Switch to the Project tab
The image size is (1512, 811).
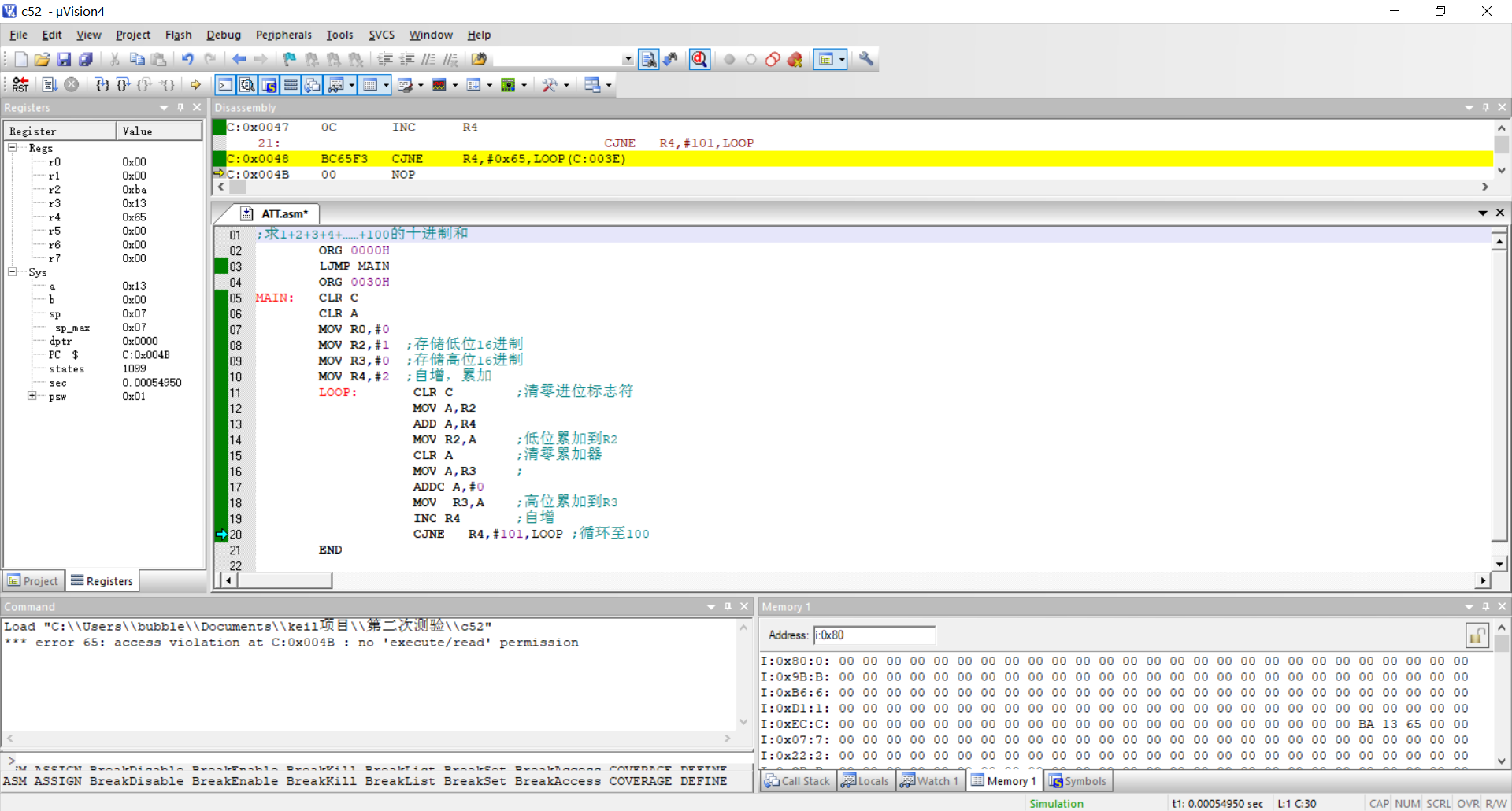(33, 581)
